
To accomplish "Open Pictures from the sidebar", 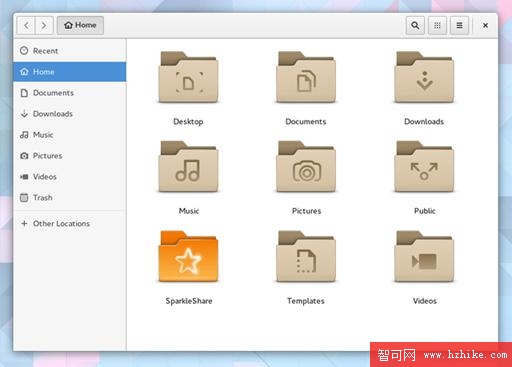I will (x=70, y=156).
